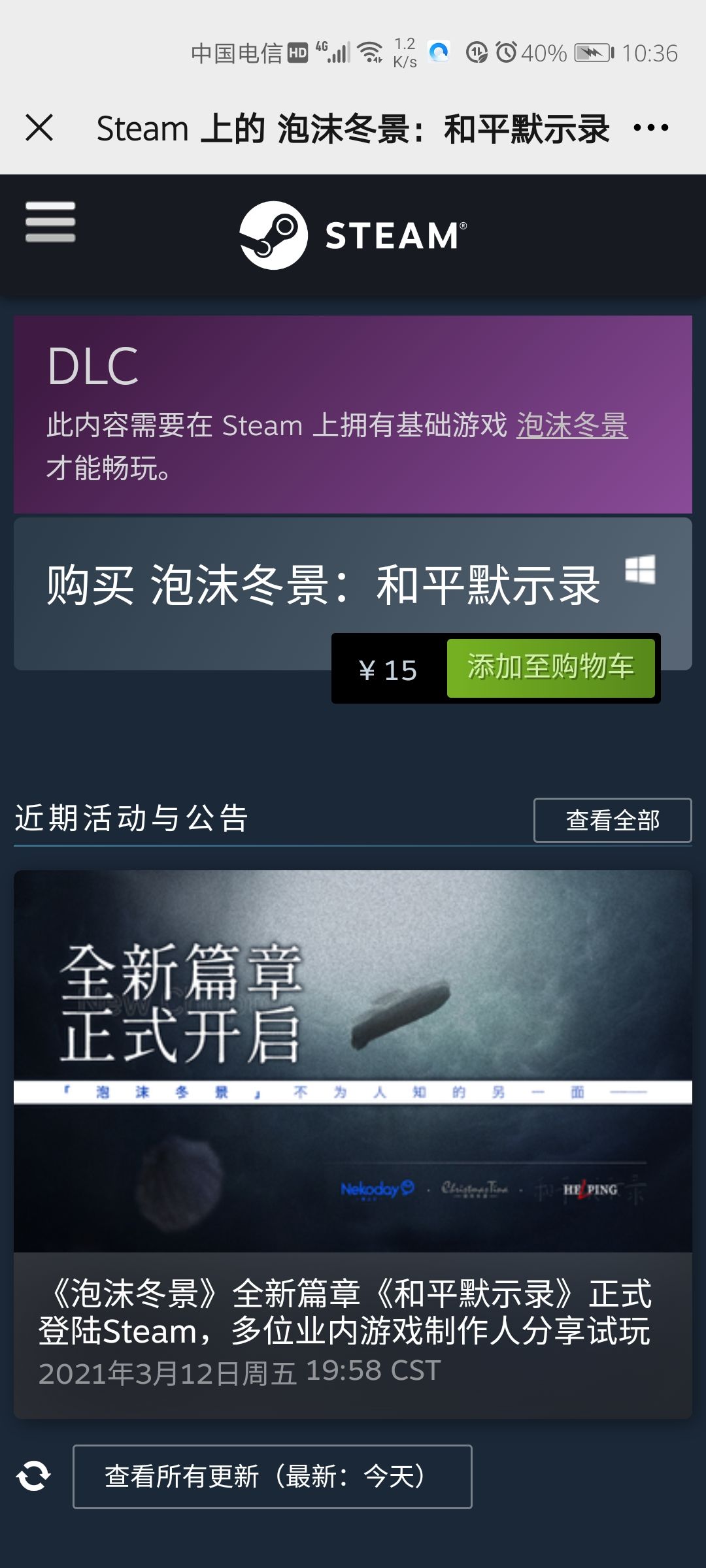The image size is (706, 1568).
Task: Tap the Steam logo in the header
Action: (353, 235)
